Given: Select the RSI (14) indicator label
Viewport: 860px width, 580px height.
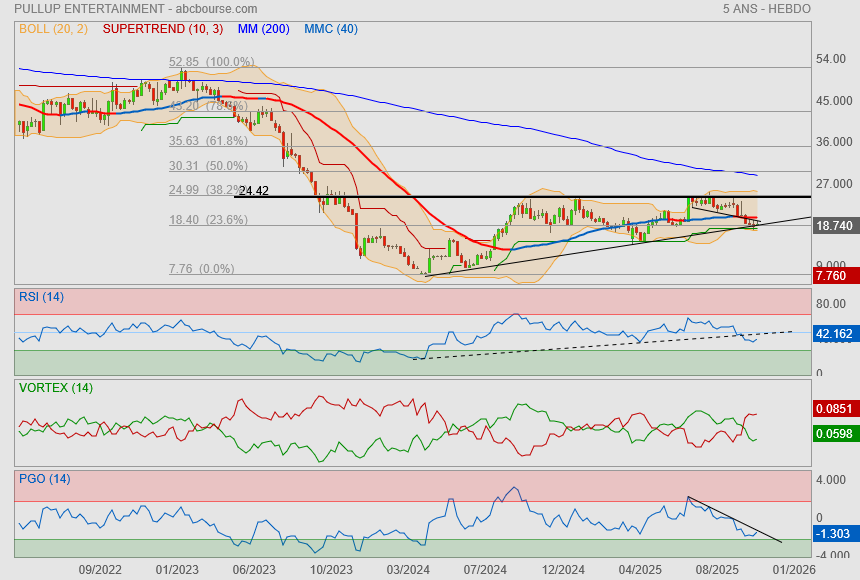Looking at the screenshot, I should click(x=41, y=296).
